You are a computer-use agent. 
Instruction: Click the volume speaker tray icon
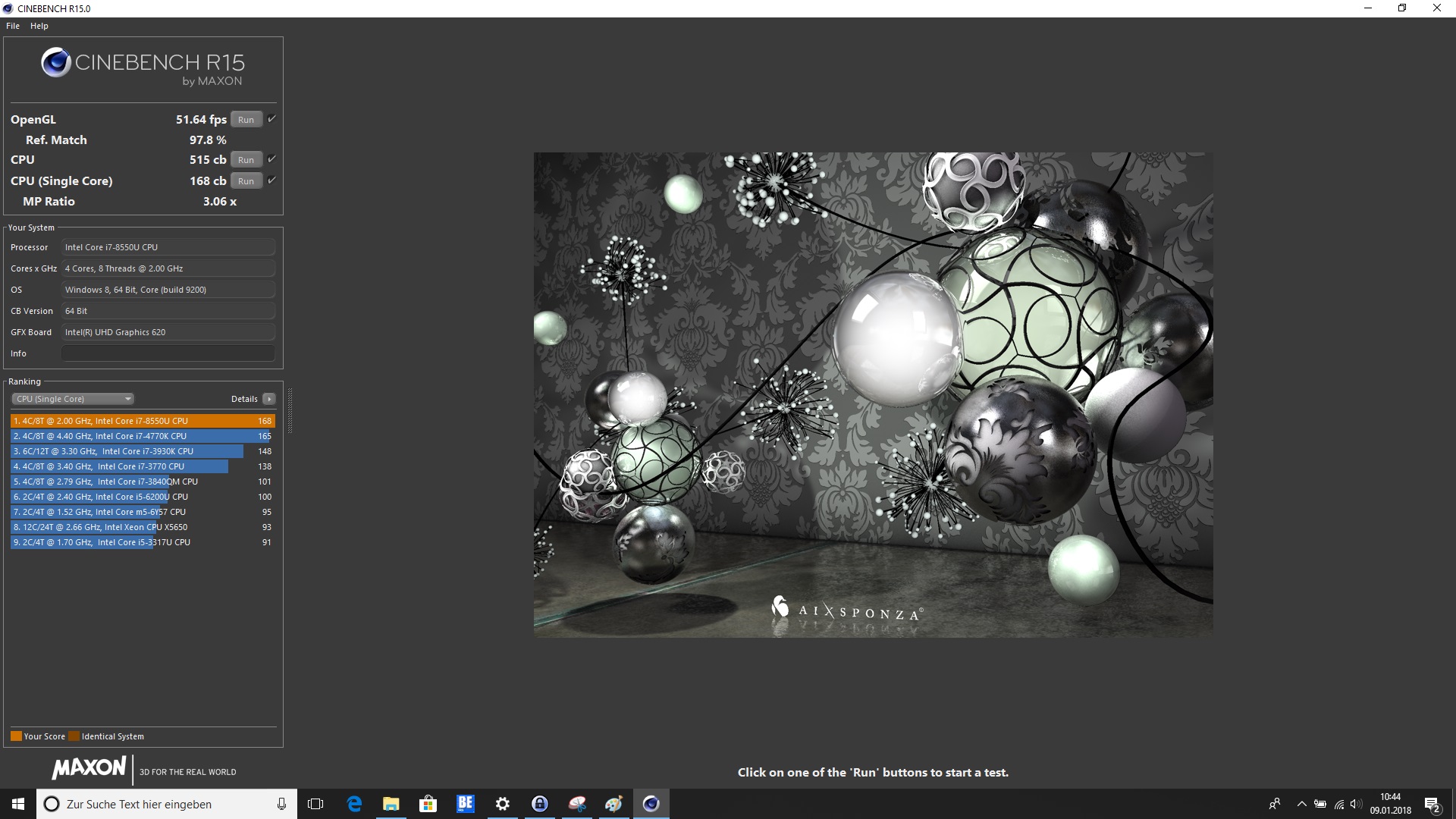[1355, 804]
